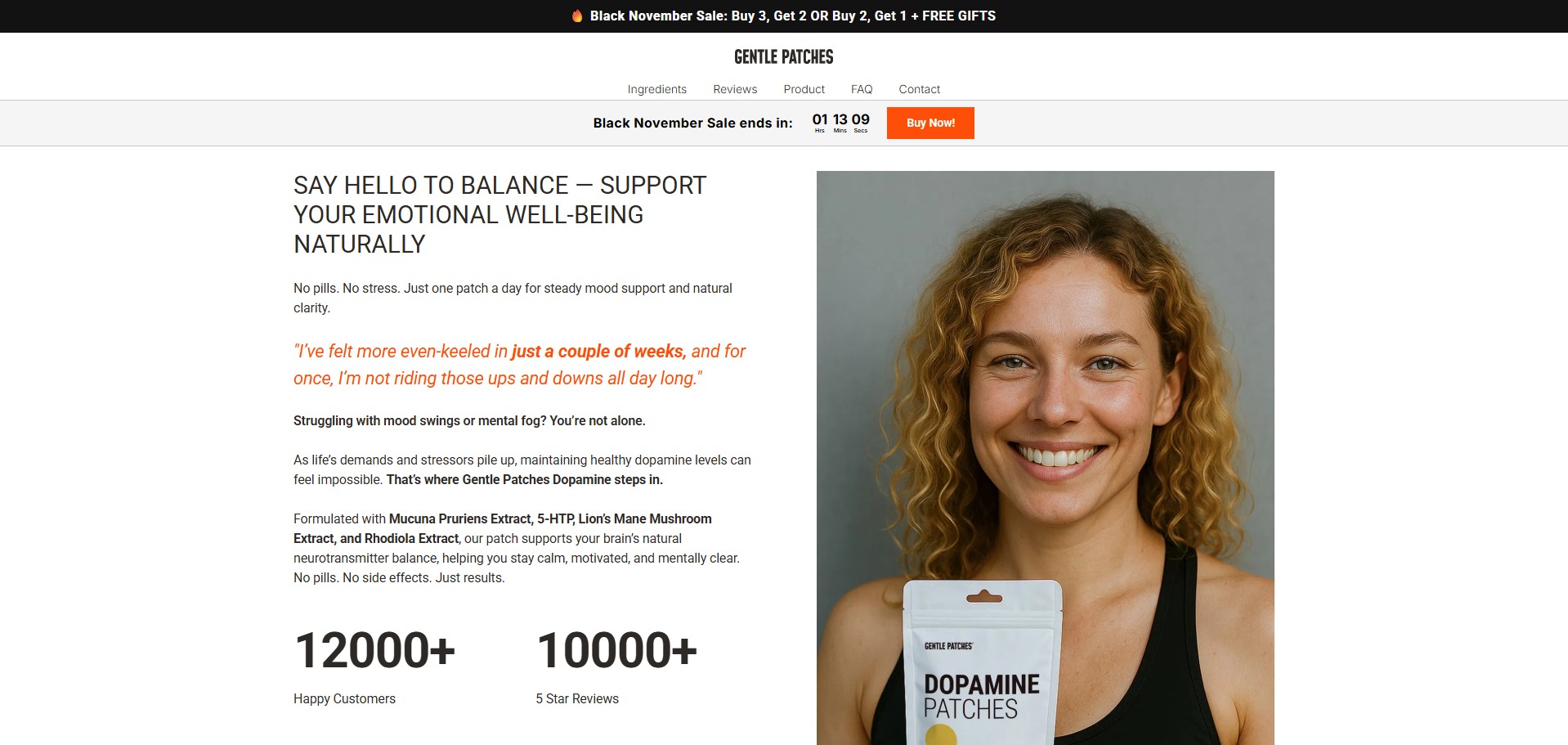
Task: Click the orange Buy Now! button
Action: tap(930, 123)
